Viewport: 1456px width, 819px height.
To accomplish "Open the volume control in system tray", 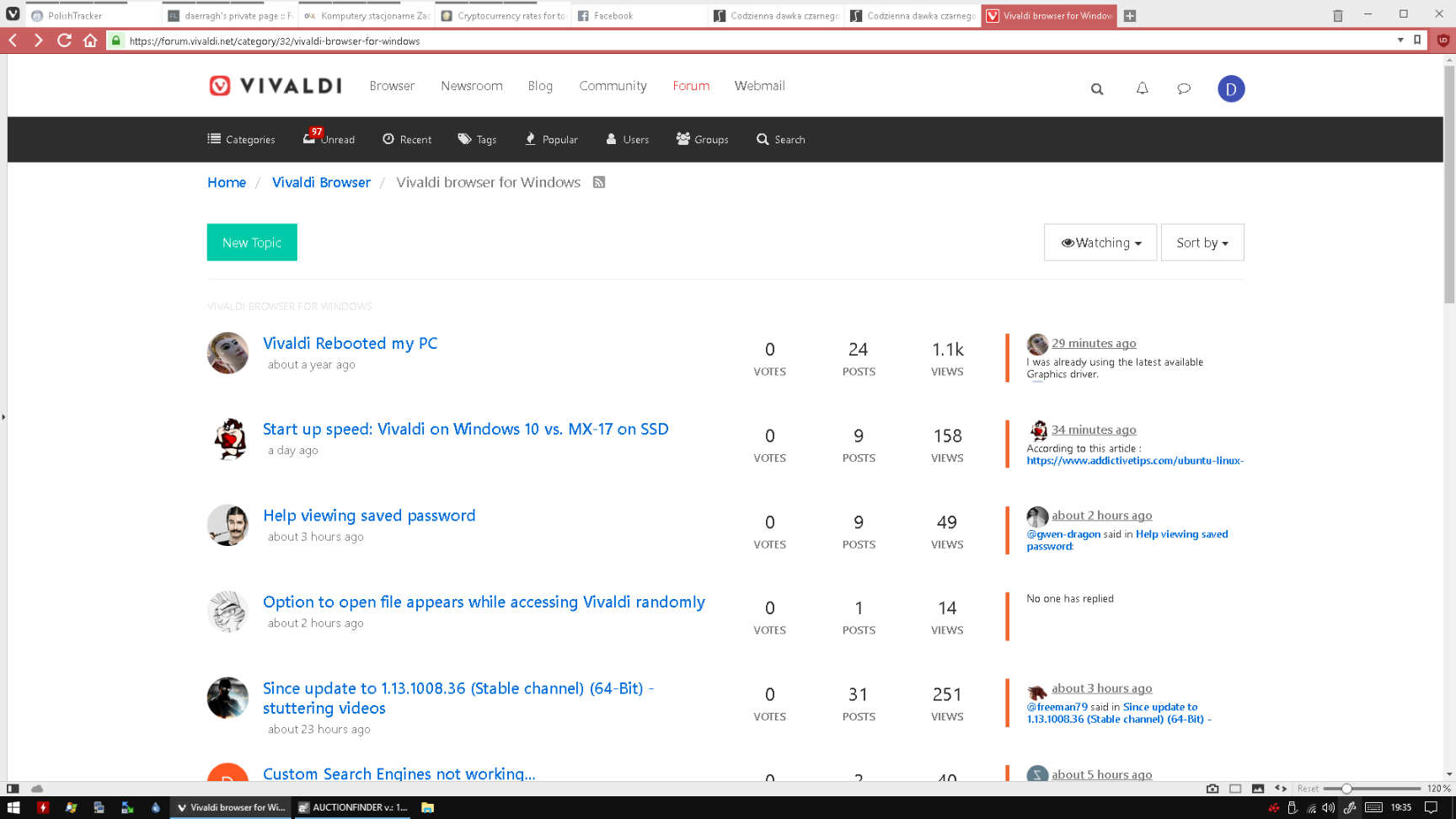I will pos(1329,807).
